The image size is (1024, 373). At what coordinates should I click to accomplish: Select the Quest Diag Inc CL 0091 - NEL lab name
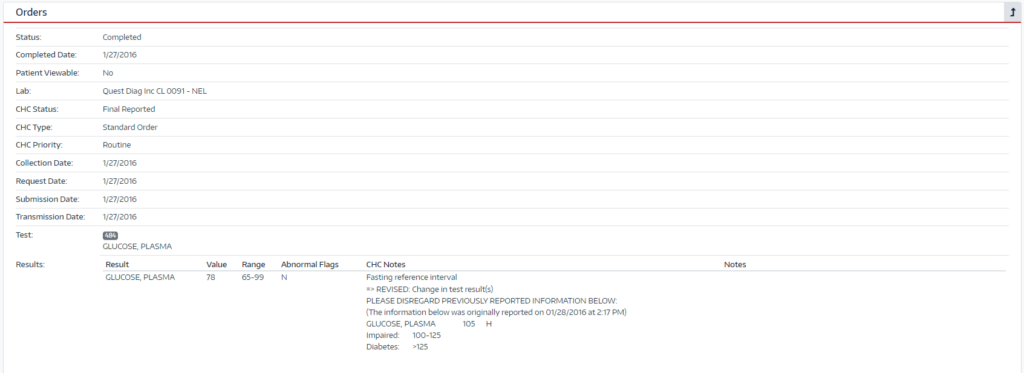click(155, 91)
